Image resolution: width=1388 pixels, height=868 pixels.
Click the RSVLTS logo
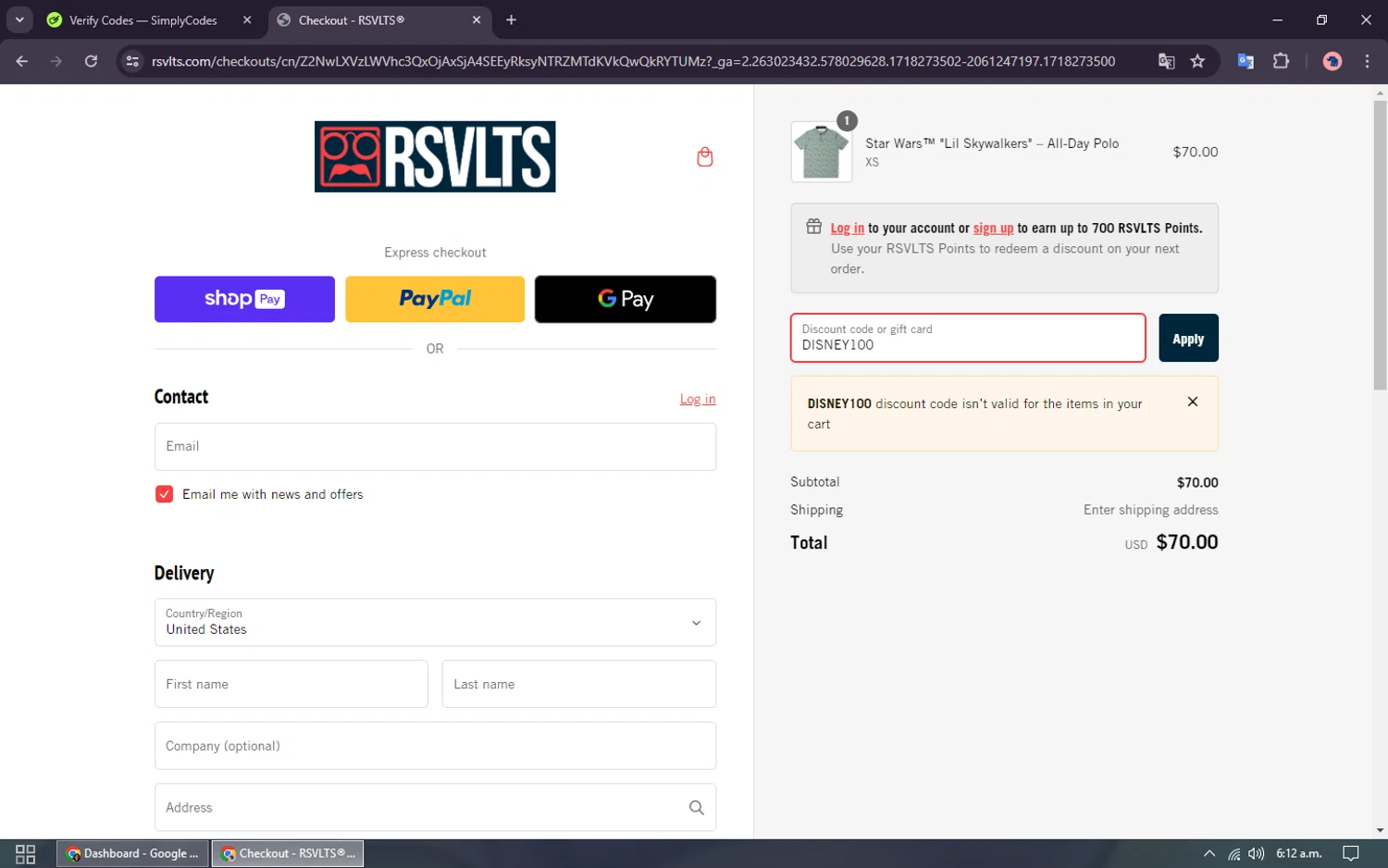tap(435, 156)
